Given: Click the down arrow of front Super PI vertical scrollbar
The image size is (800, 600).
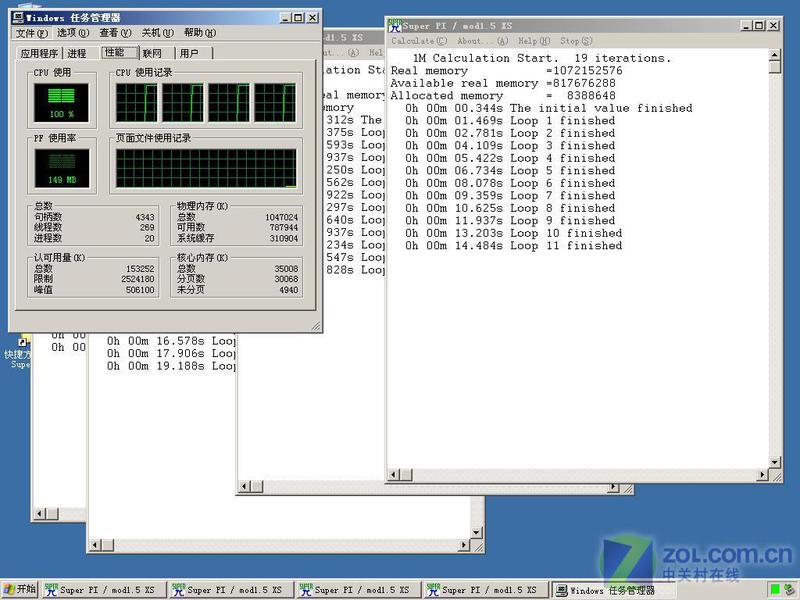Looking at the screenshot, I should [x=775, y=462].
